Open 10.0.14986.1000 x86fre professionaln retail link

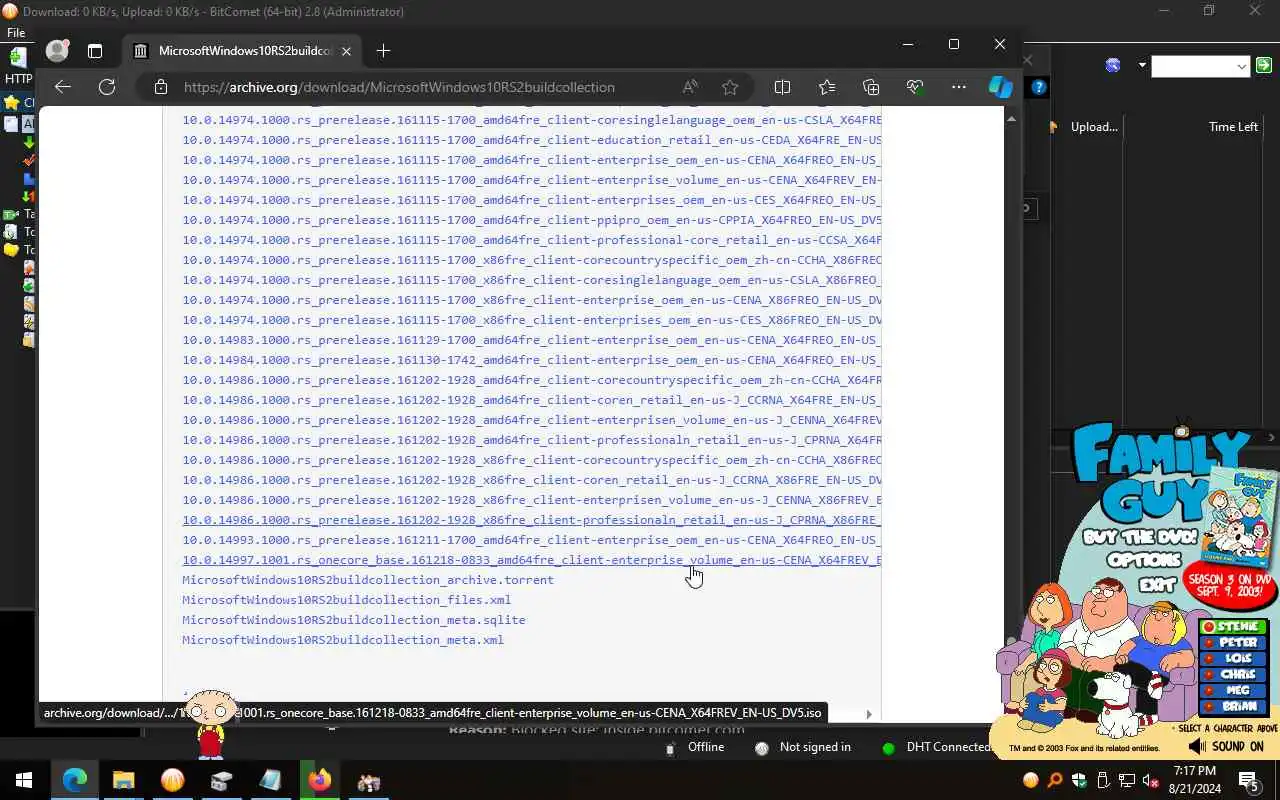[x=531, y=520]
